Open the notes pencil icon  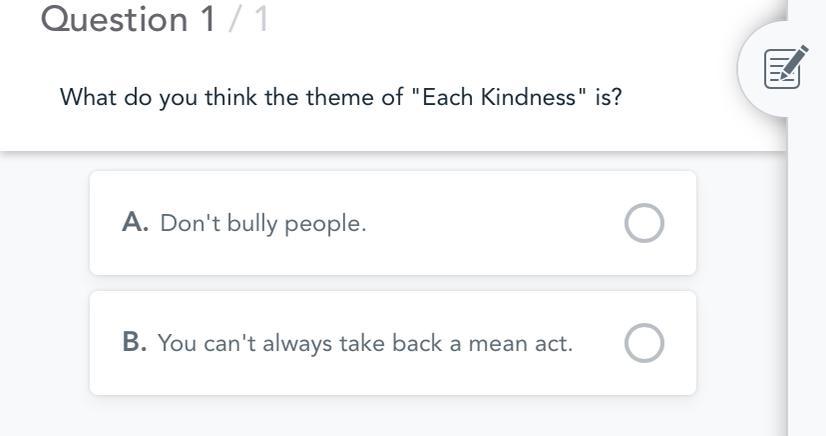tap(785, 68)
